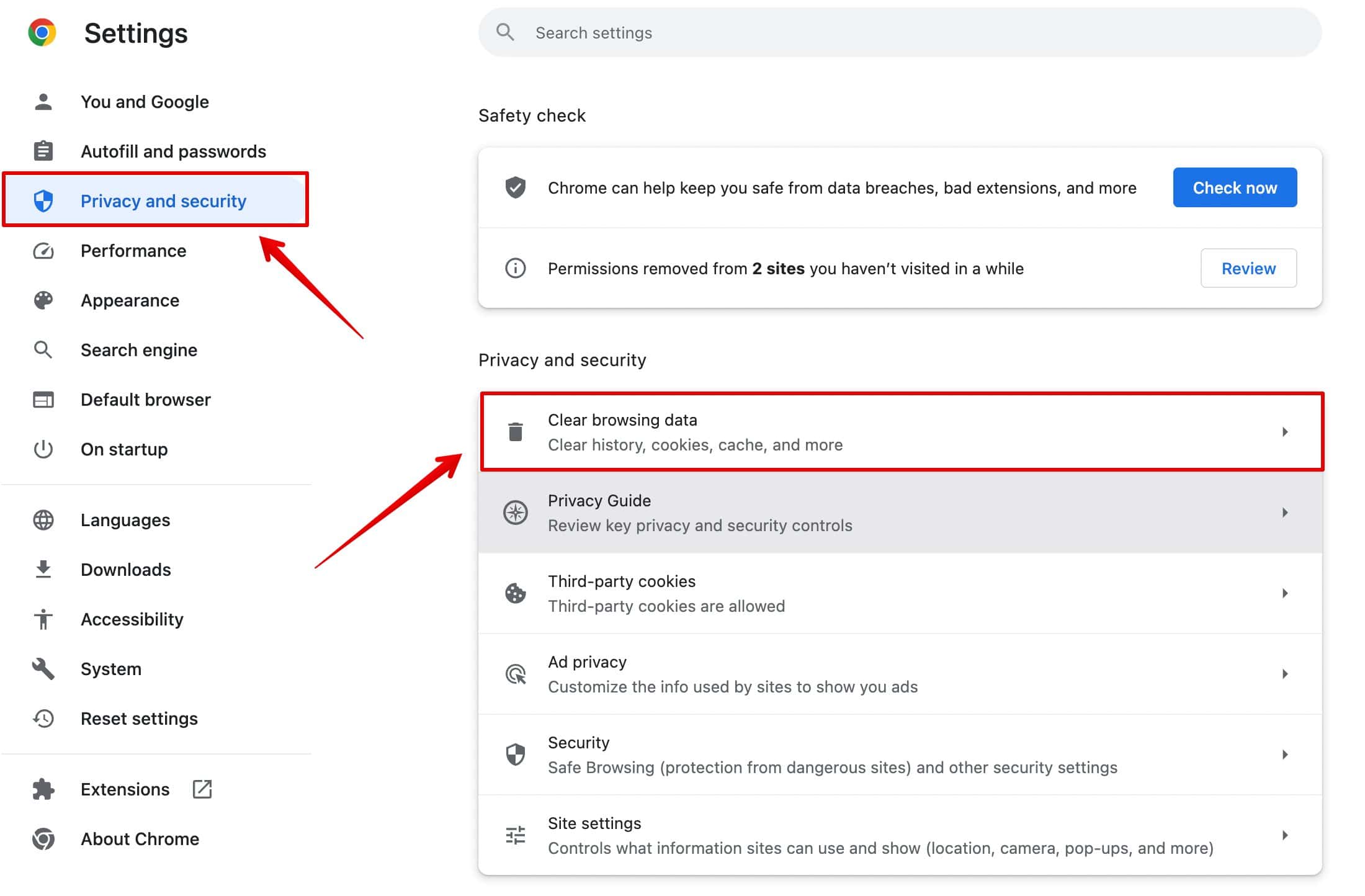The width and height of the screenshot is (1365, 896).
Task: Expand the Privacy Guide chevron
Action: coord(1285,513)
